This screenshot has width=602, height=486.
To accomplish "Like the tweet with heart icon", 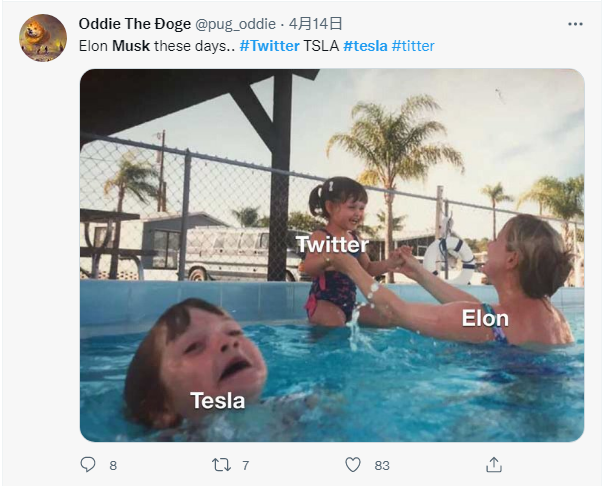I will (352, 465).
